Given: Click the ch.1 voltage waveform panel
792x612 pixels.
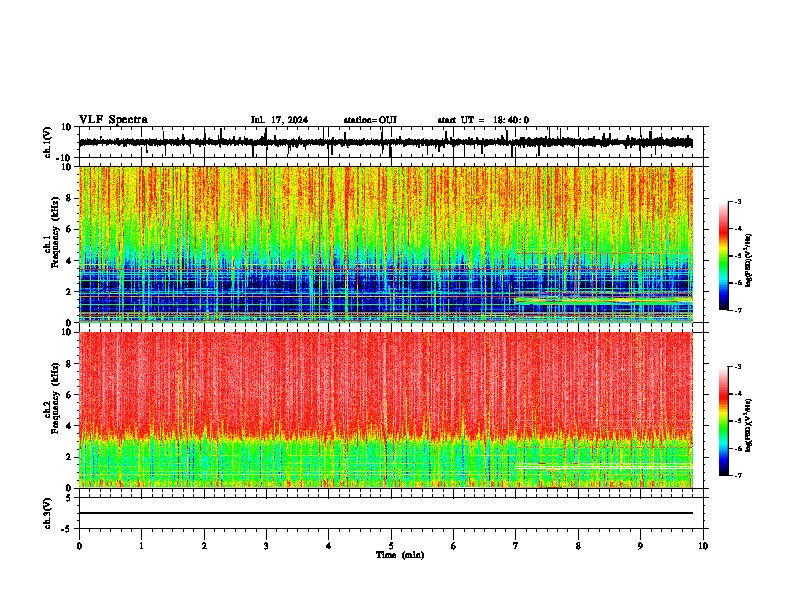Looking at the screenshot, I should point(391,142).
